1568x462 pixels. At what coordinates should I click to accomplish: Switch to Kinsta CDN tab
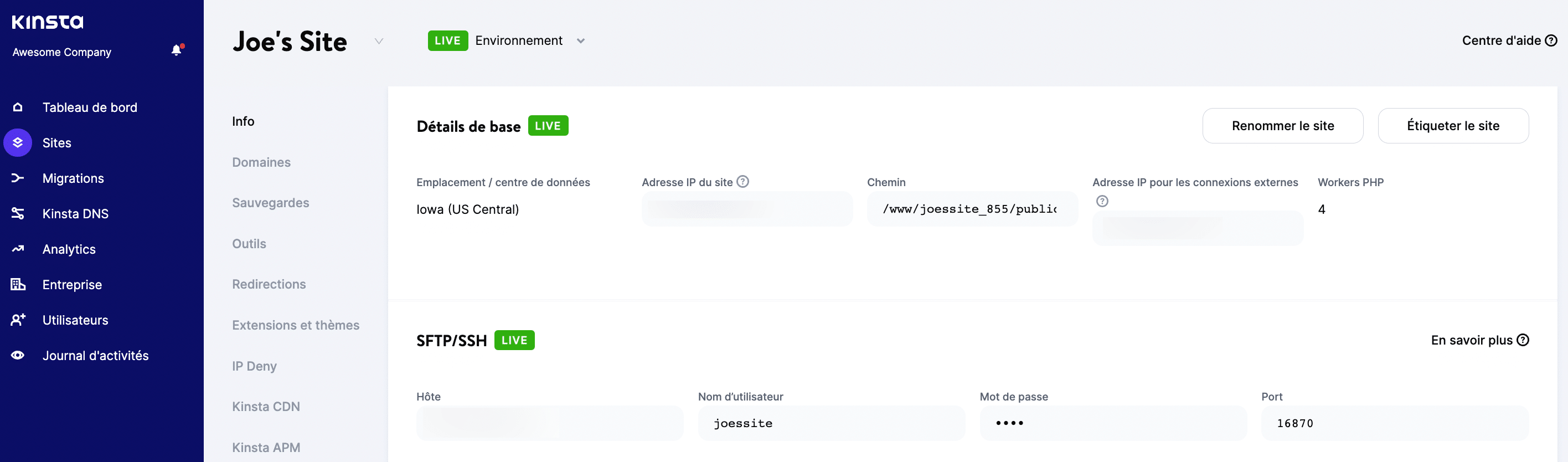click(265, 406)
